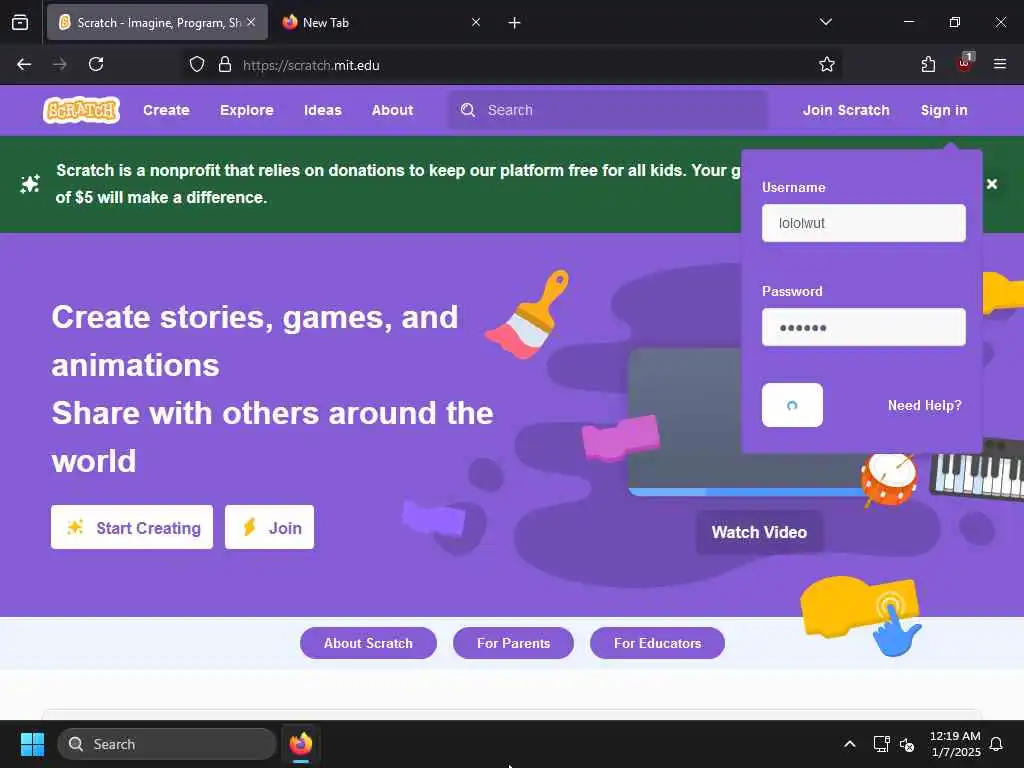Click the site security padlock icon
The height and width of the screenshot is (768, 1024).
225,65
